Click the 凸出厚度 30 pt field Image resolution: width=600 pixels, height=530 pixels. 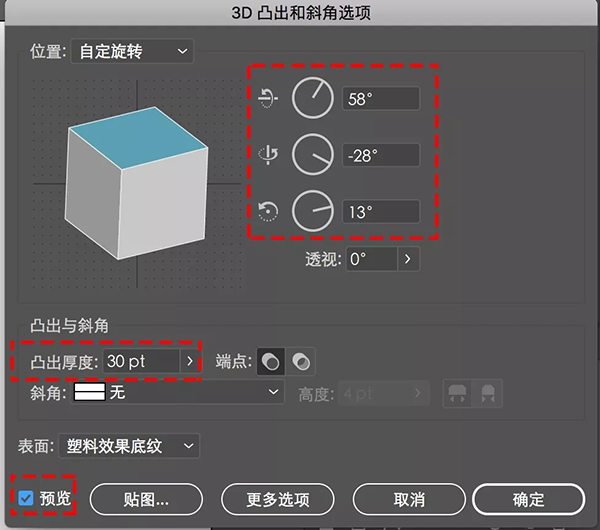click(141, 361)
